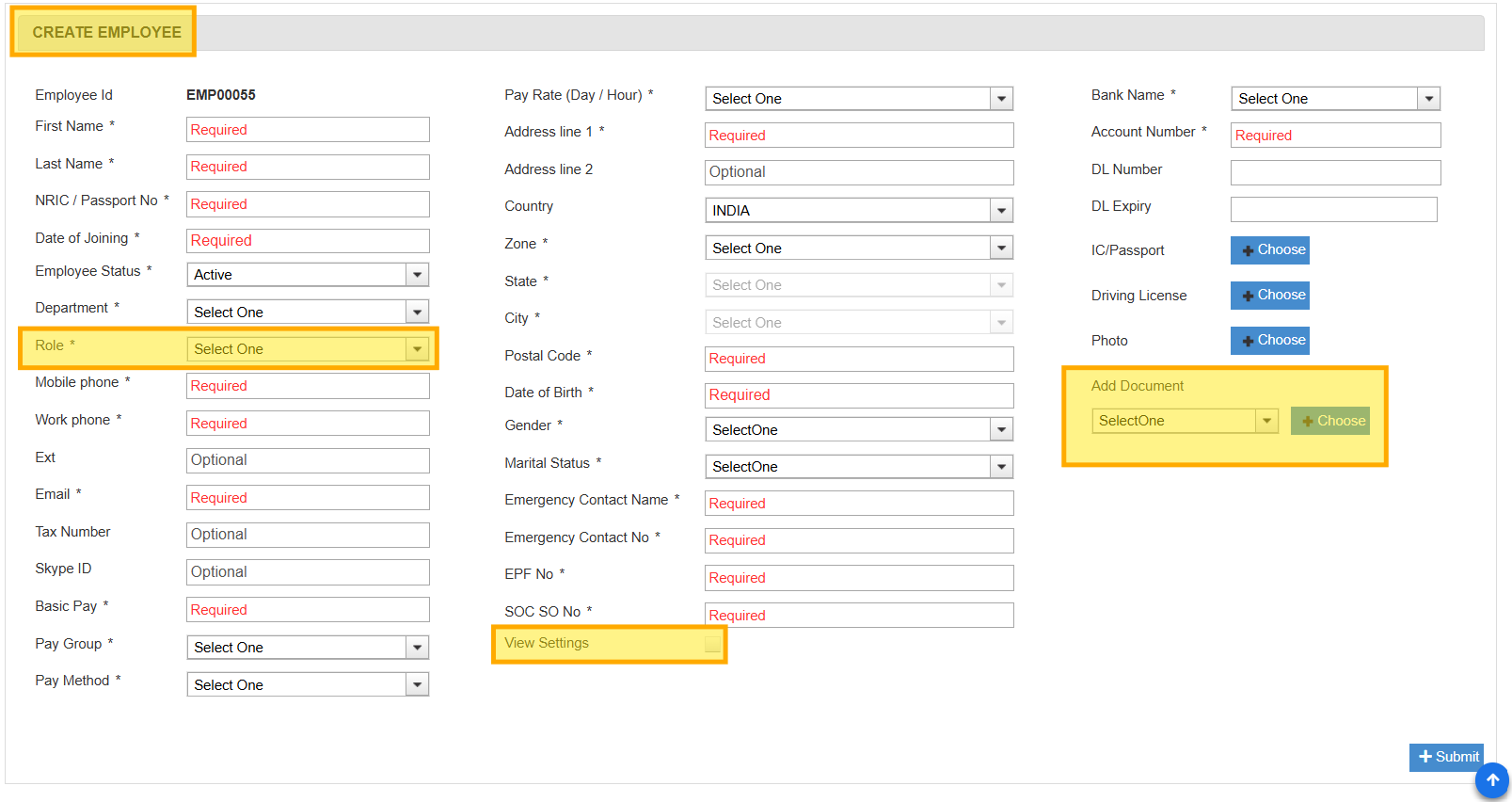This screenshot has height=802, width=1512.
Task: Click the DL Expiry field
Action: [1333, 209]
